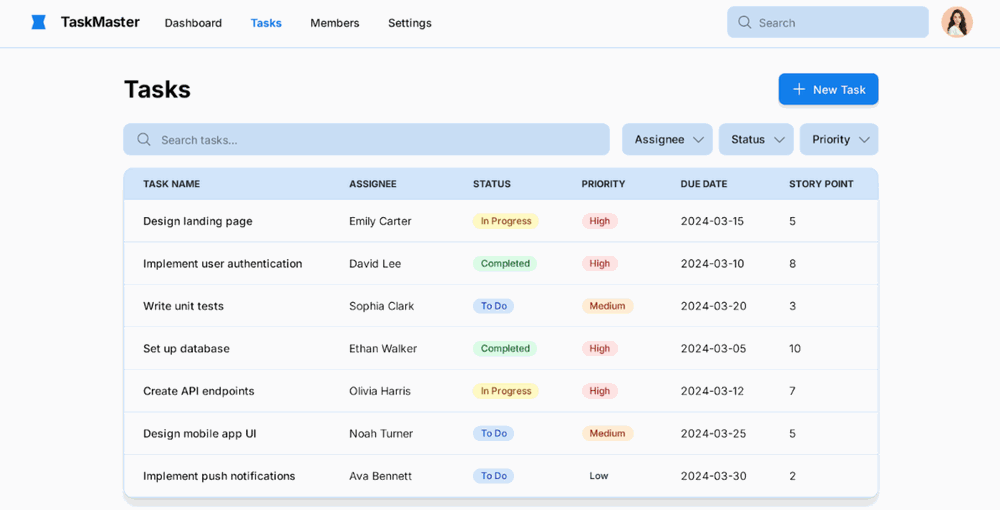Viewport: 1000px width, 510px height.
Task: Open the Priority filter dropdown
Action: (839, 140)
